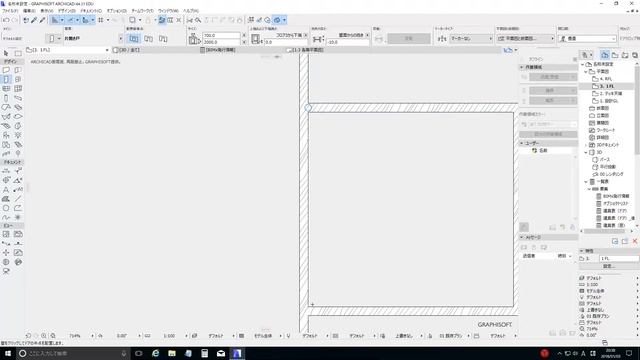Click the greyed flip button in the info box
This screenshot has width=640, height=360.
pos(409,38)
